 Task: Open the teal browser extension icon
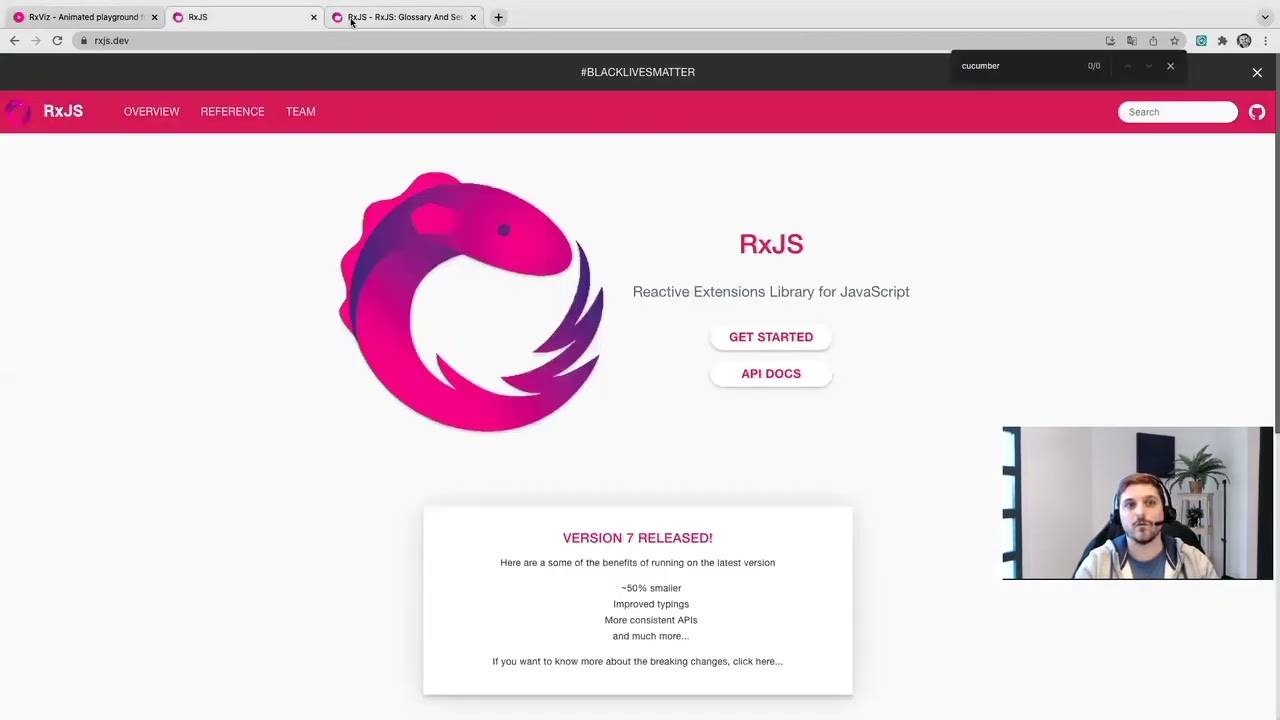tap(1201, 41)
